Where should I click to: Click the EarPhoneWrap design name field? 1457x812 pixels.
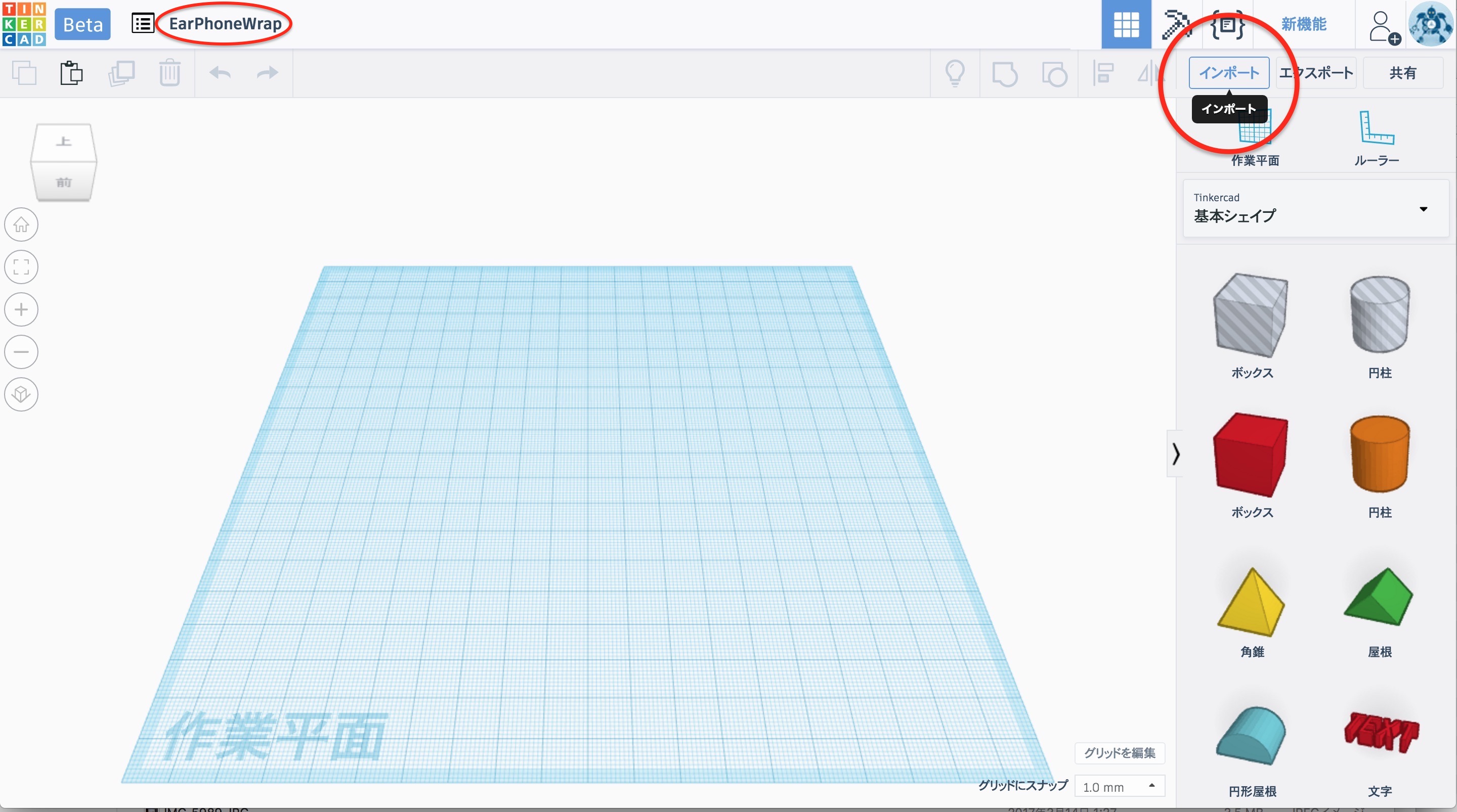coord(225,24)
